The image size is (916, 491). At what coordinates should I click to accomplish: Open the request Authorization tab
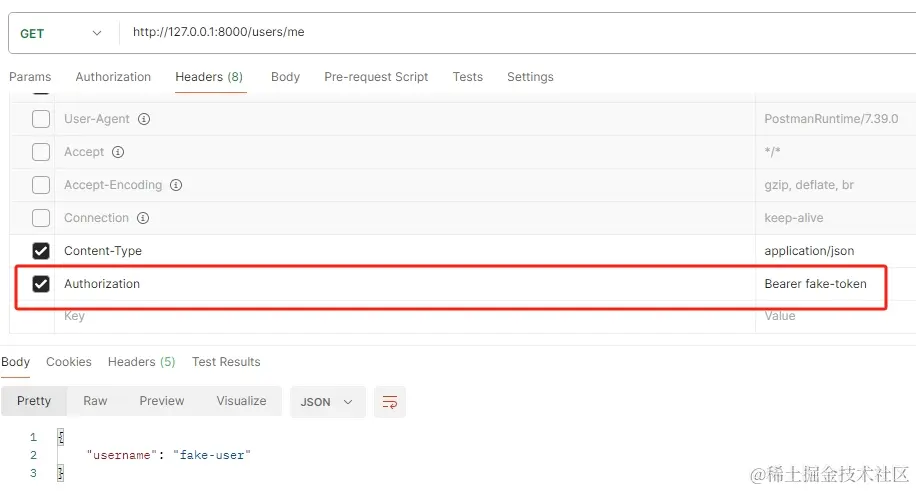coord(113,77)
